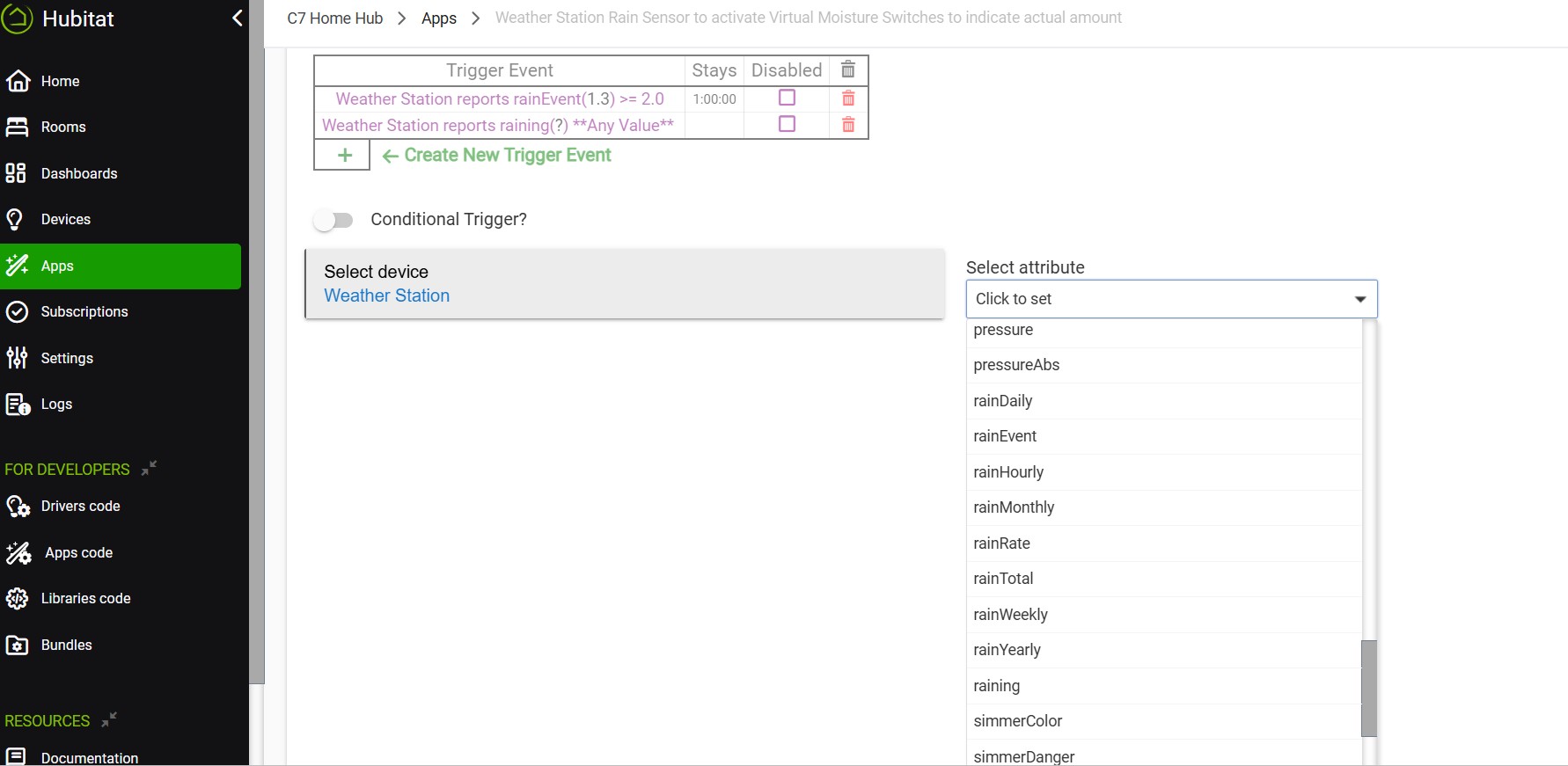The height and width of the screenshot is (766, 1568).
Task: Open Settings from the sidebar
Action: 66,358
